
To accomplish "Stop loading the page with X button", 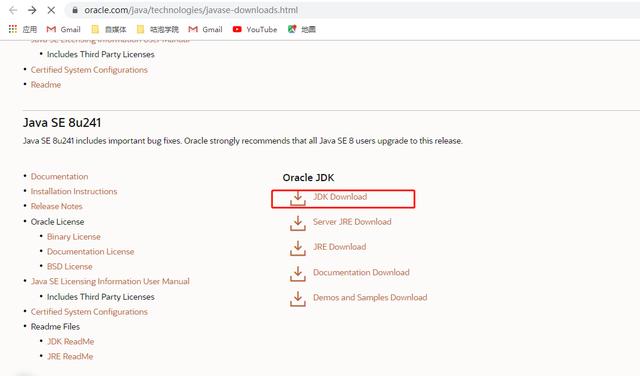I will (x=51, y=10).
